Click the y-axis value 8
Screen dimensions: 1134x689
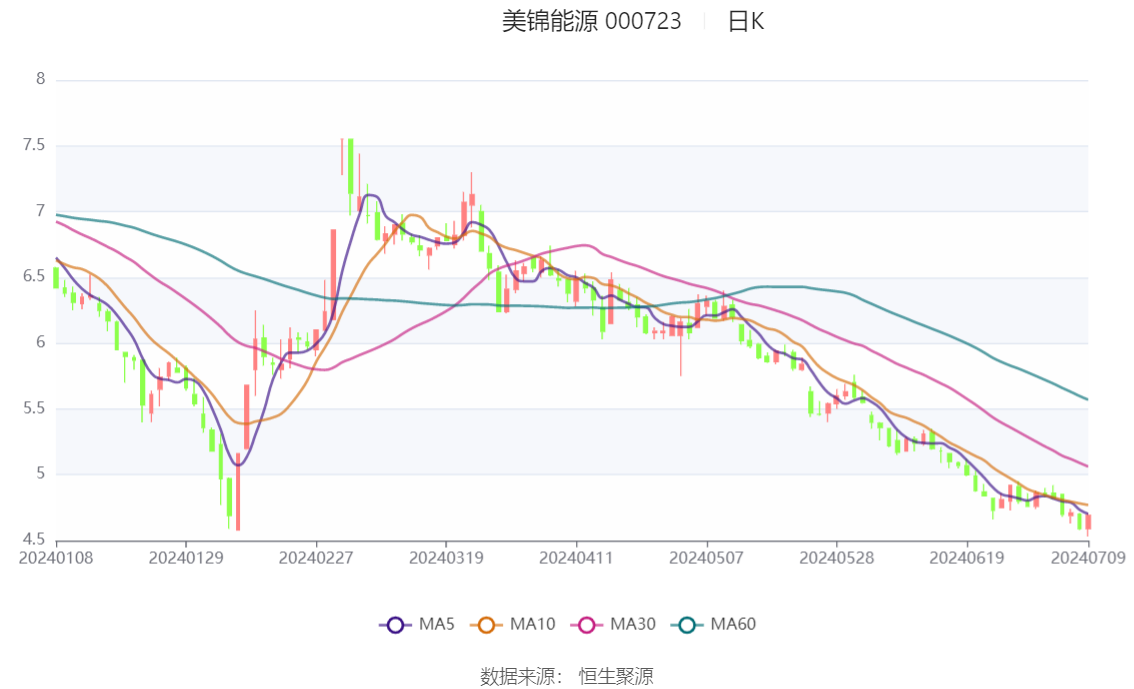click(40, 79)
